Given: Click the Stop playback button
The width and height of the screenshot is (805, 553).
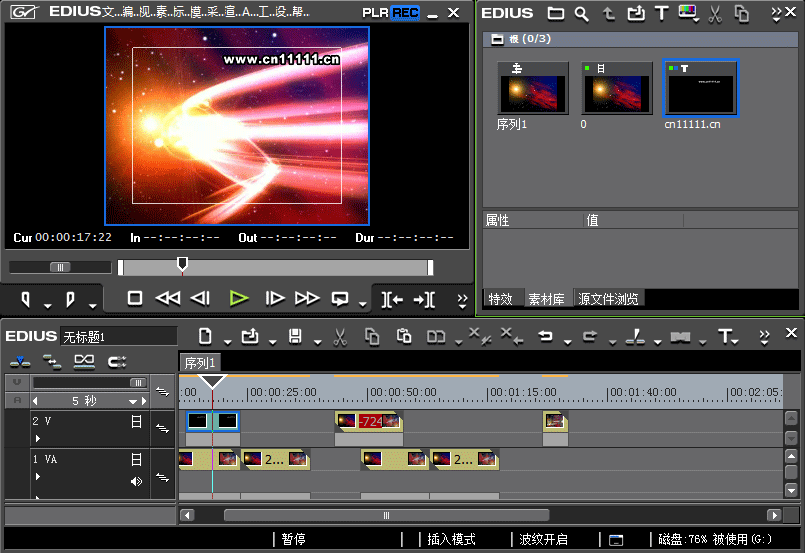Looking at the screenshot, I should (135, 298).
